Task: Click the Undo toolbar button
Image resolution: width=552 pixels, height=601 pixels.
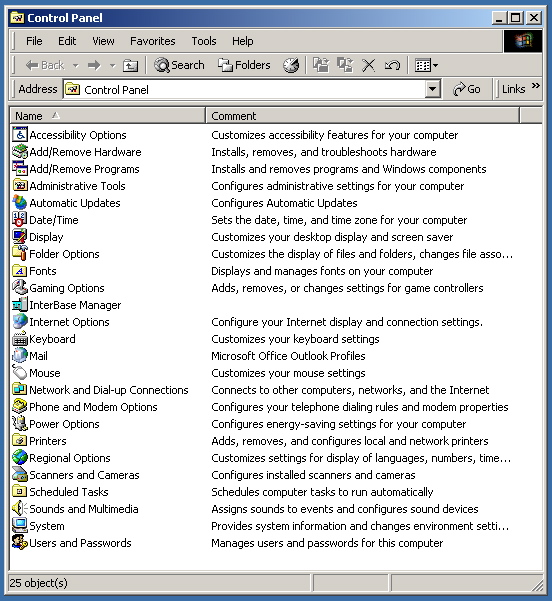Action: [392, 65]
